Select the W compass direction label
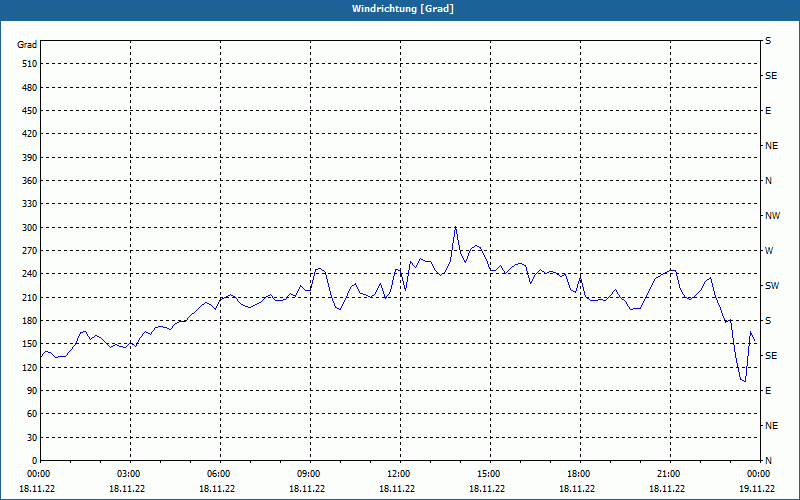 coord(769,251)
